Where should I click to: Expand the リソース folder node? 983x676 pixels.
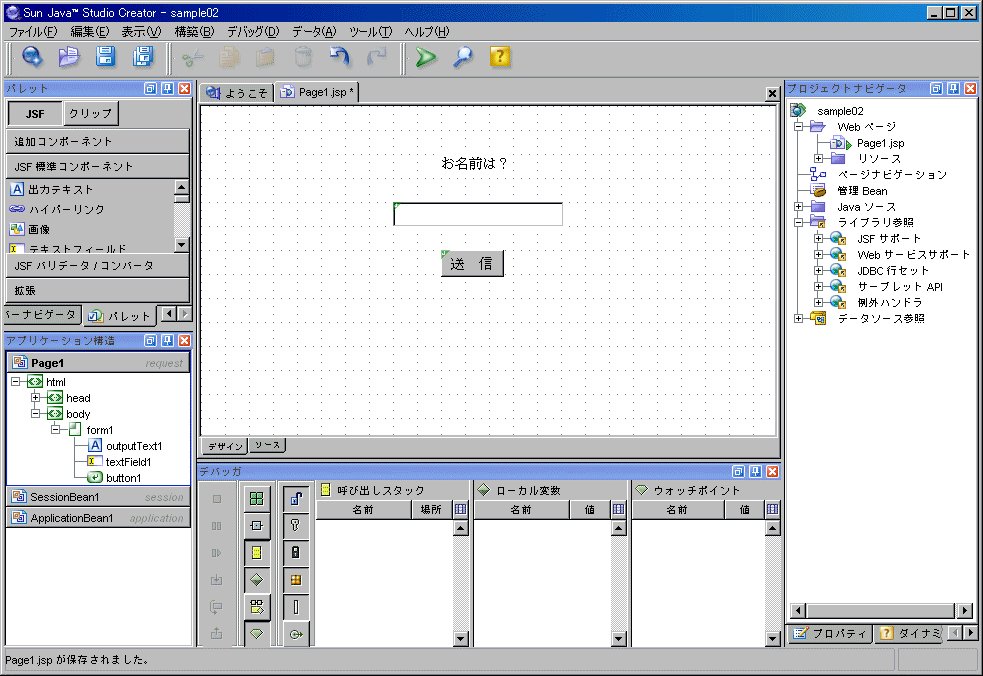[x=818, y=159]
